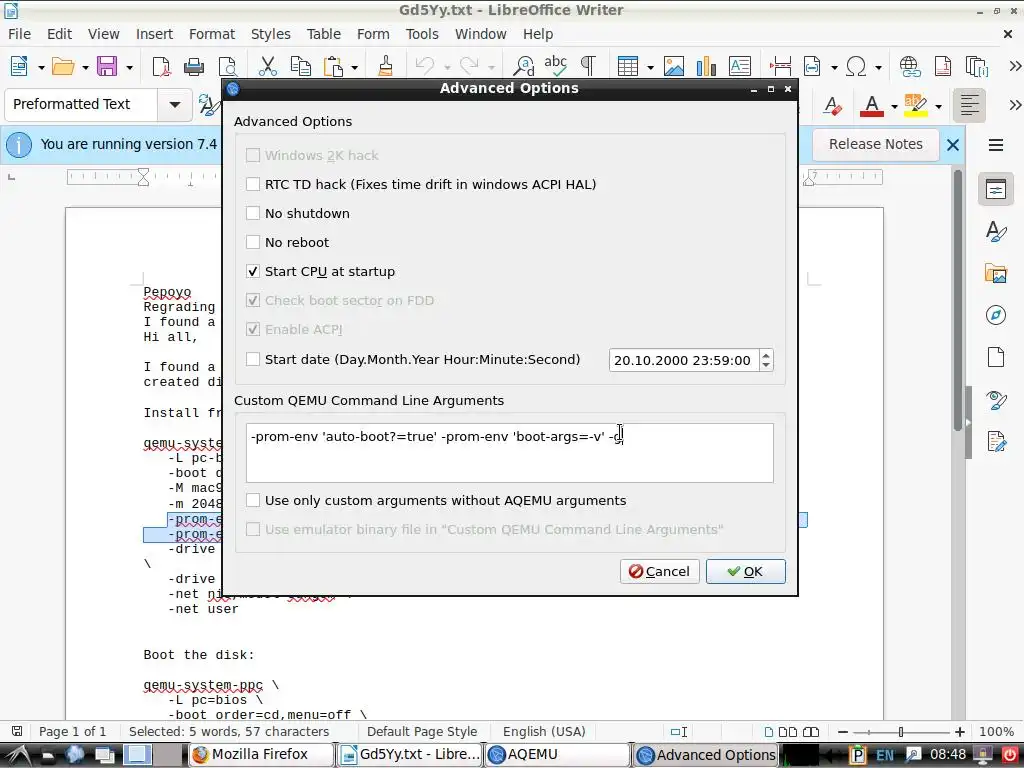The height and width of the screenshot is (768, 1024).
Task: Click the Print icon in Writer toolbar
Action: pyautogui.click(x=194, y=66)
